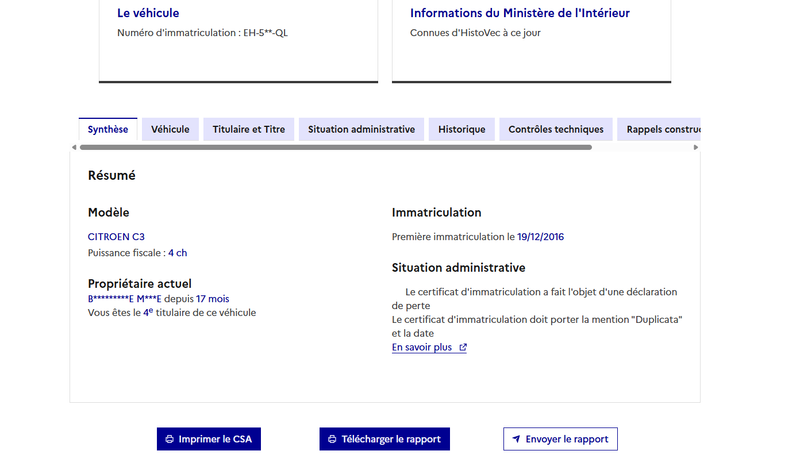Open the Synthèse tab
Screen dimensions: 800x459
point(108,129)
